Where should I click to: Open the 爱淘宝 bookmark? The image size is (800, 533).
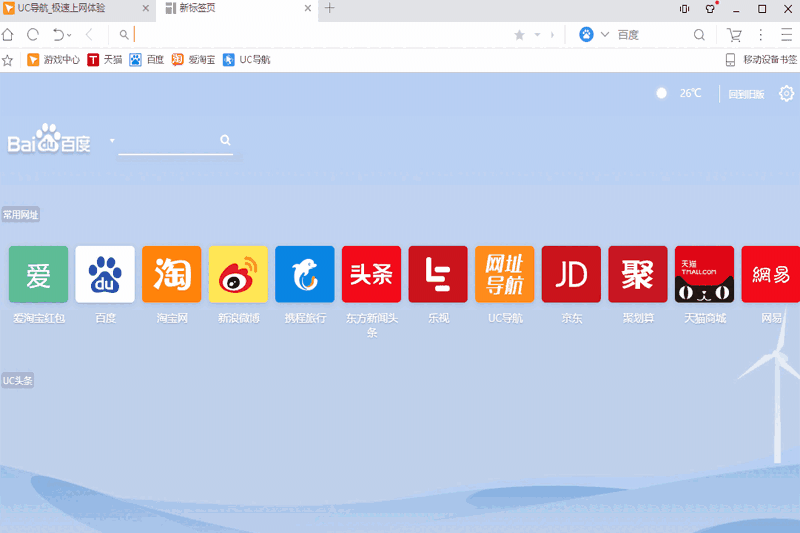pos(193,60)
